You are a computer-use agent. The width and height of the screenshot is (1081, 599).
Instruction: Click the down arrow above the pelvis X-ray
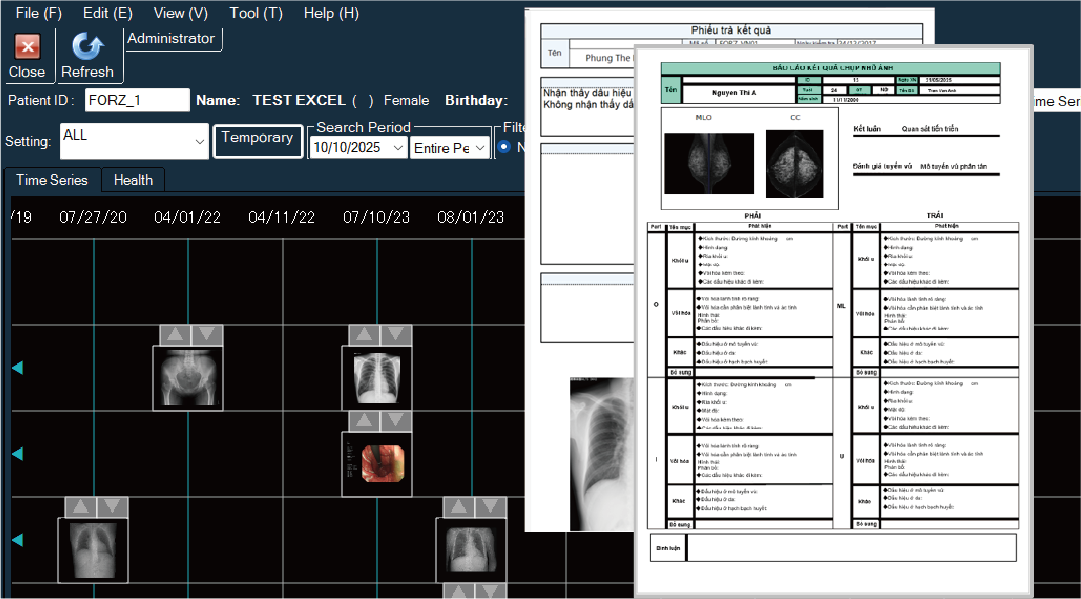click(x=206, y=335)
